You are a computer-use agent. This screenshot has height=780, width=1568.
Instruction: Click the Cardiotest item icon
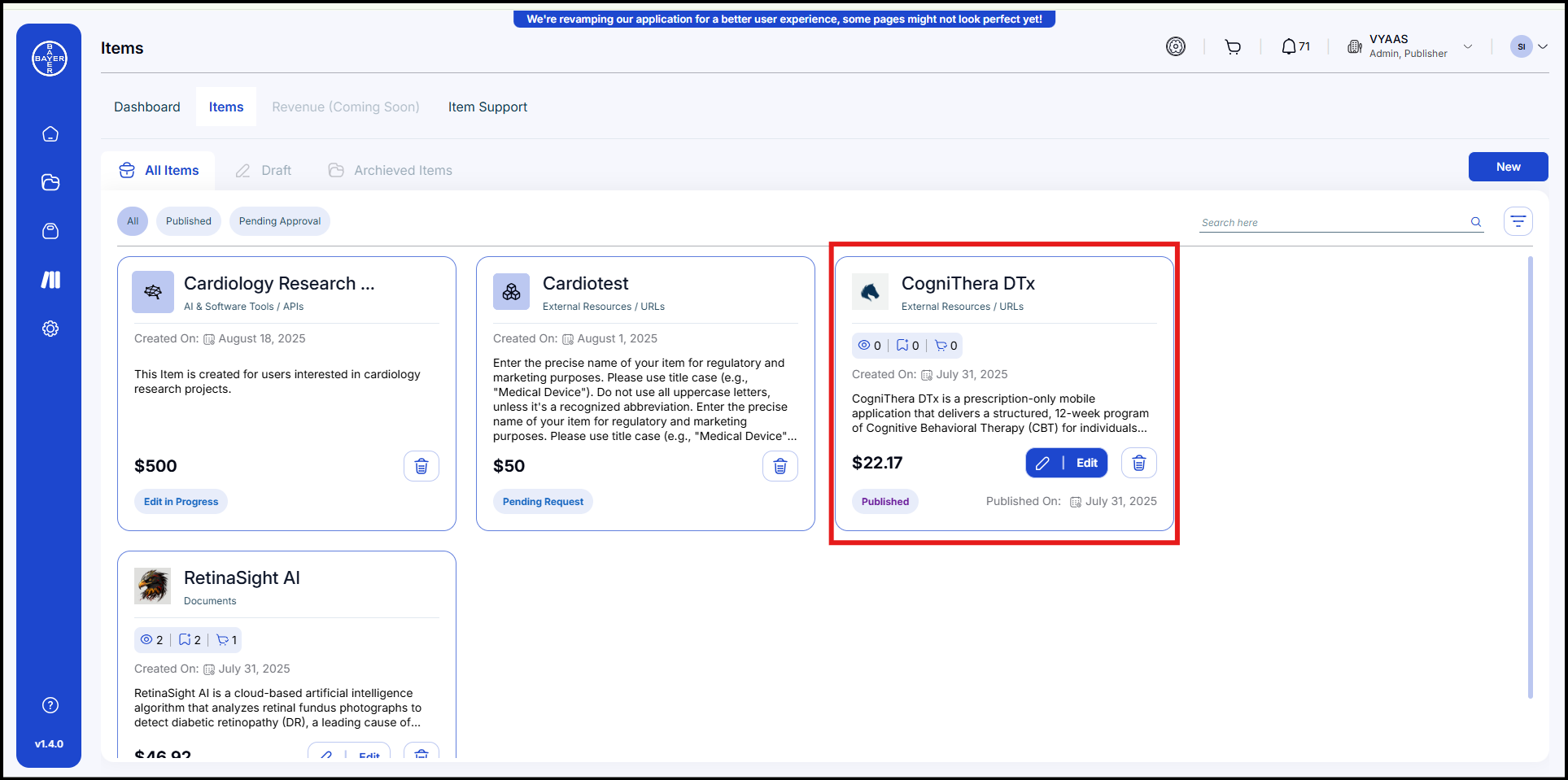tap(511, 292)
